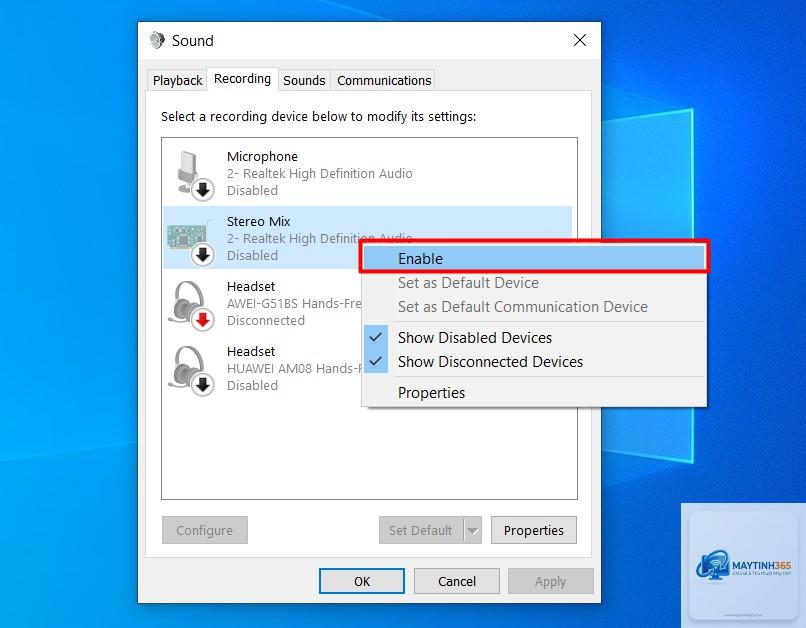This screenshot has height=628, width=806.
Task: Click the Properties button below the list
Action: (x=534, y=530)
